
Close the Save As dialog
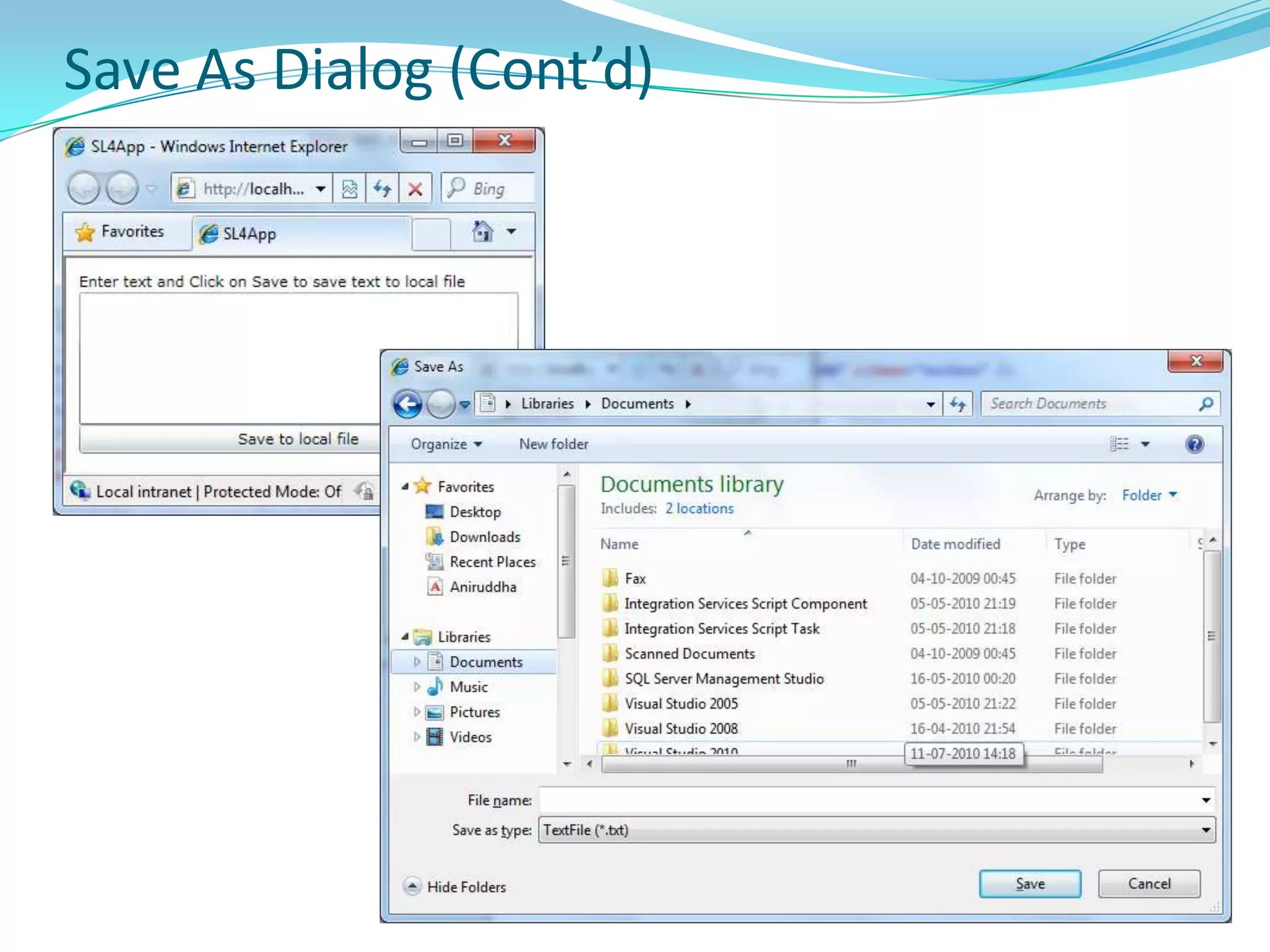(x=1196, y=361)
